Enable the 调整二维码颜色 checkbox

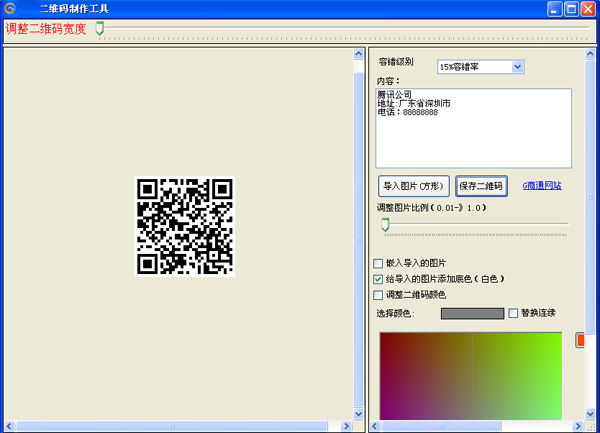[378, 295]
